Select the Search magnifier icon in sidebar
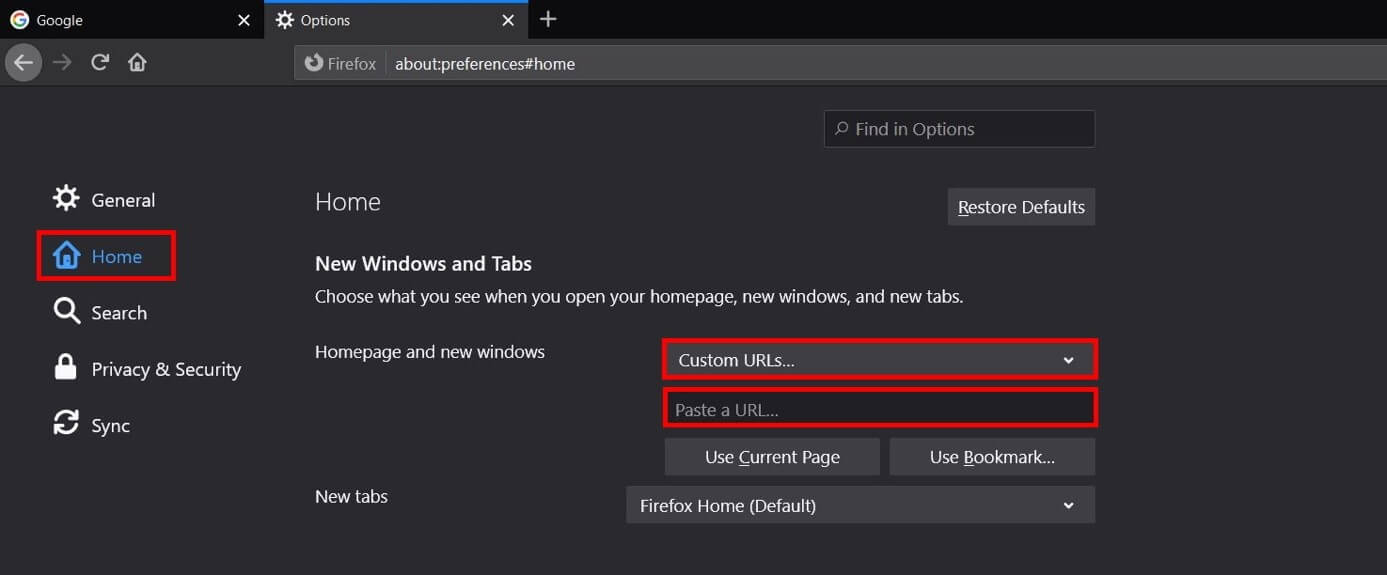The image size is (1387, 575). click(66, 311)
